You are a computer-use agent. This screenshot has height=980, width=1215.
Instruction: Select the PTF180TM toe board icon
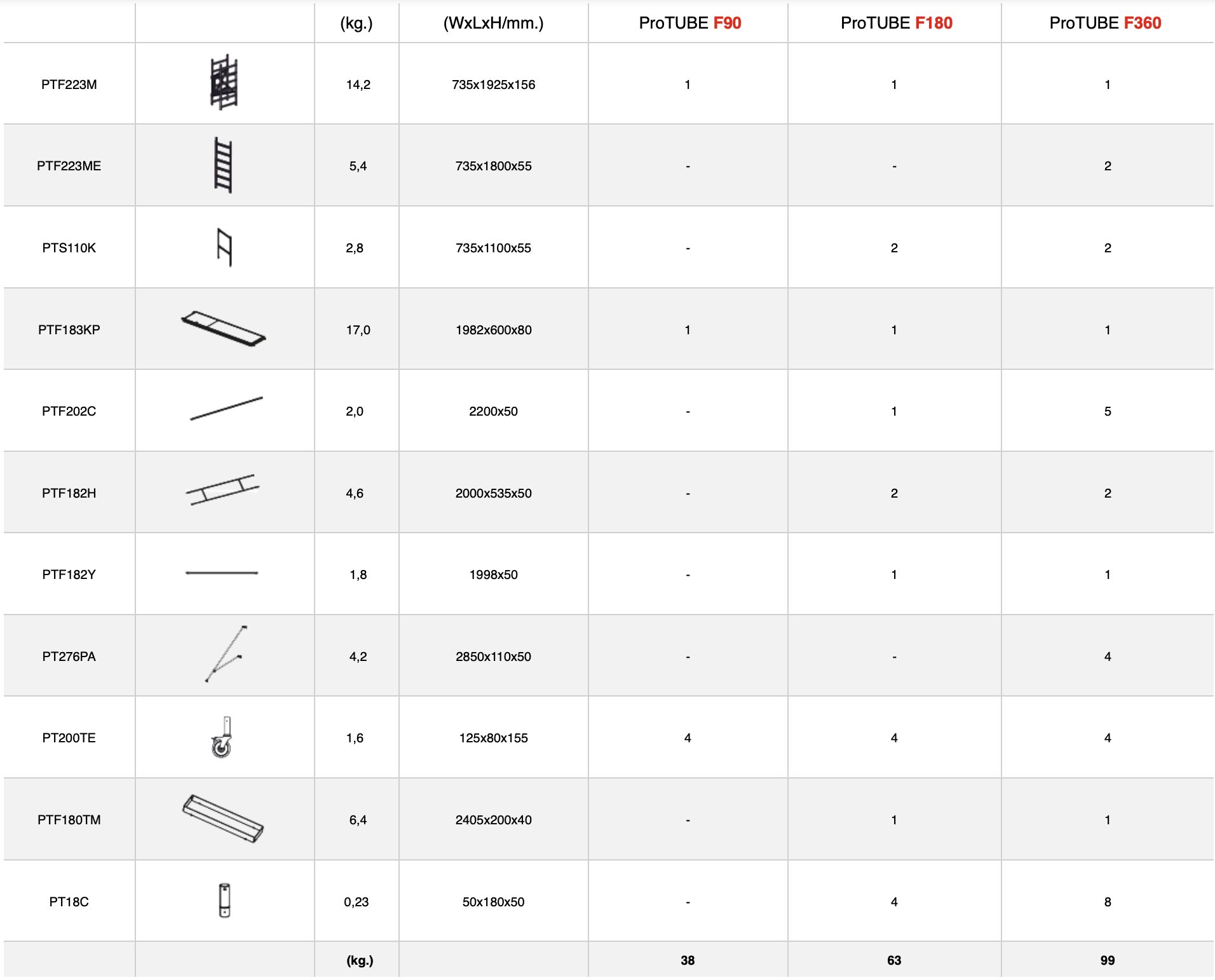click(x=223, y=819)
